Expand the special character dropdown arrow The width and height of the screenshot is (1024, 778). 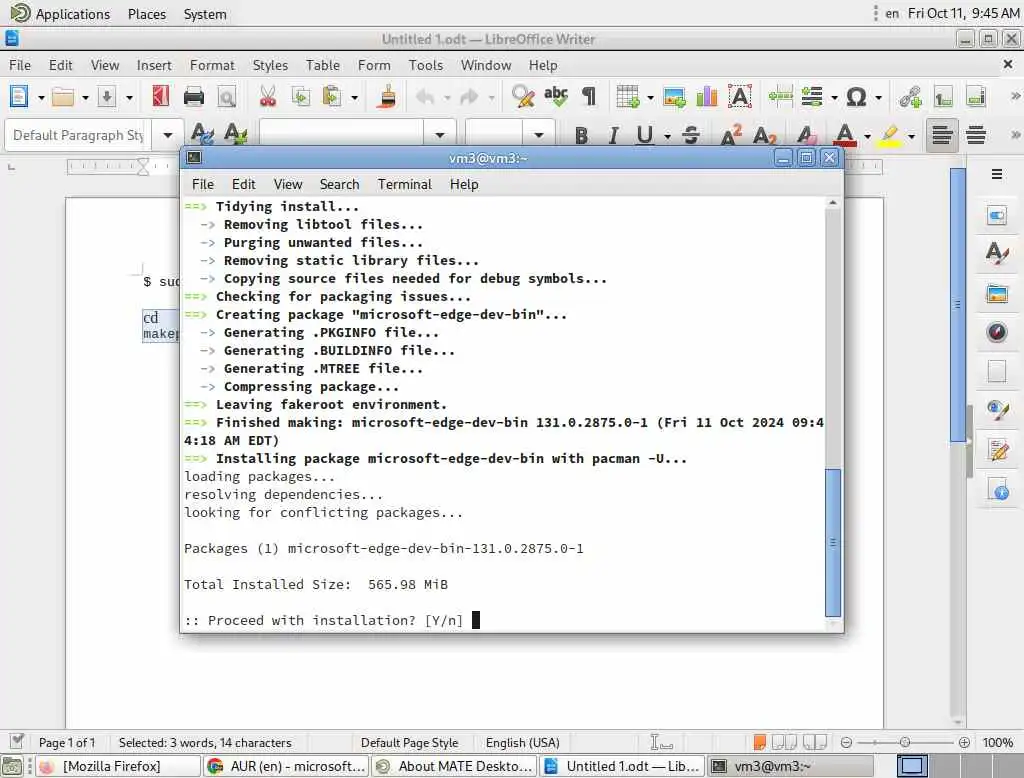tap(879, 97)
